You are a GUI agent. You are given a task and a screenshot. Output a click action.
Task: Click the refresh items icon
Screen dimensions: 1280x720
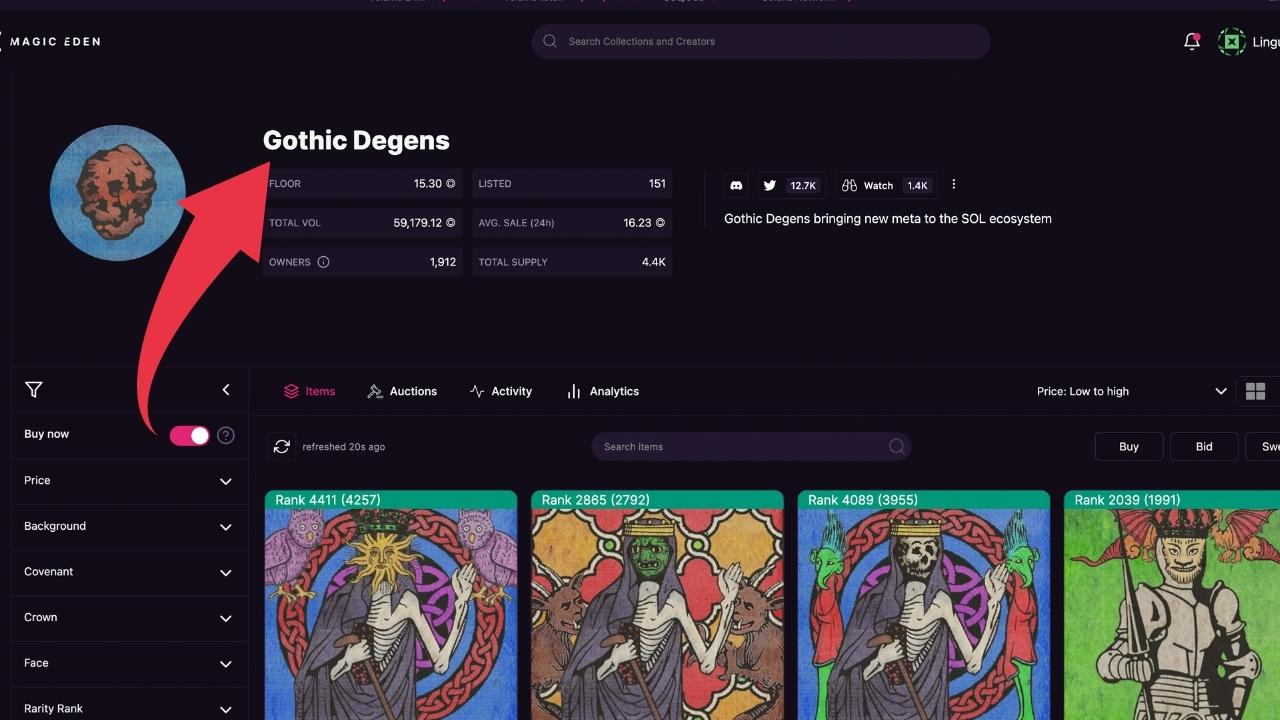(x=282, y=447)
